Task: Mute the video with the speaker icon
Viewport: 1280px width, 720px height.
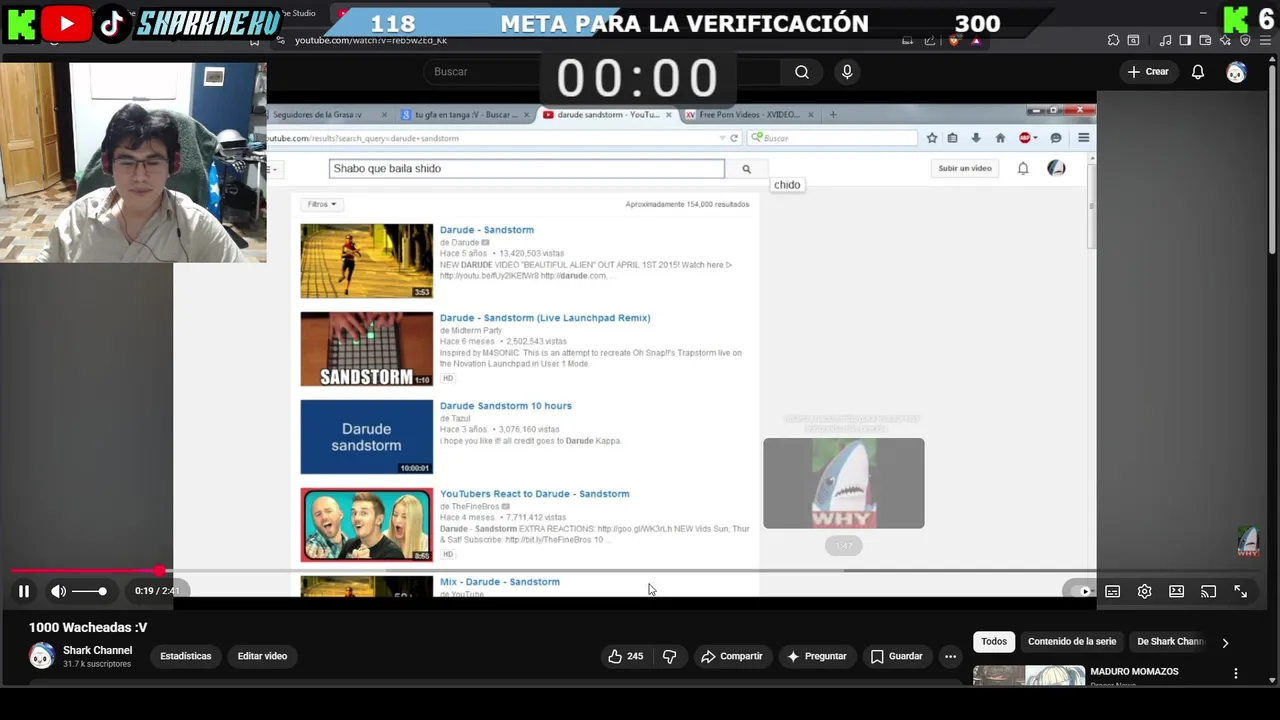Action: (x=59, y=591)
